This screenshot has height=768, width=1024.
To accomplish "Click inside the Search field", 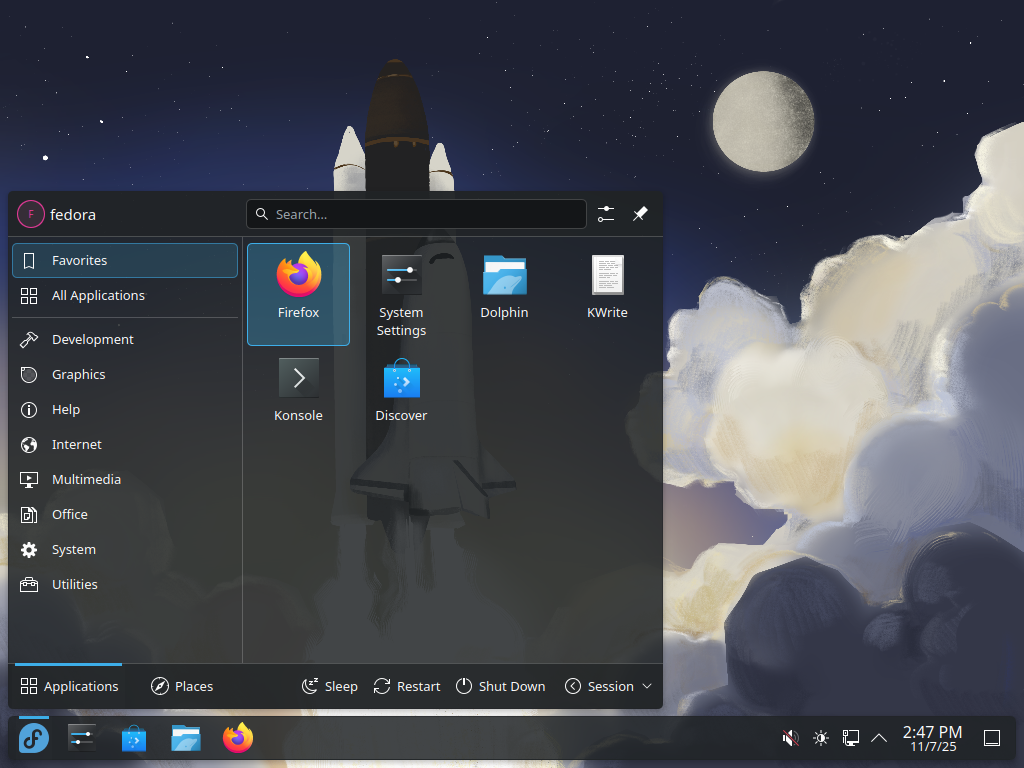I will [x=416, y=213].
